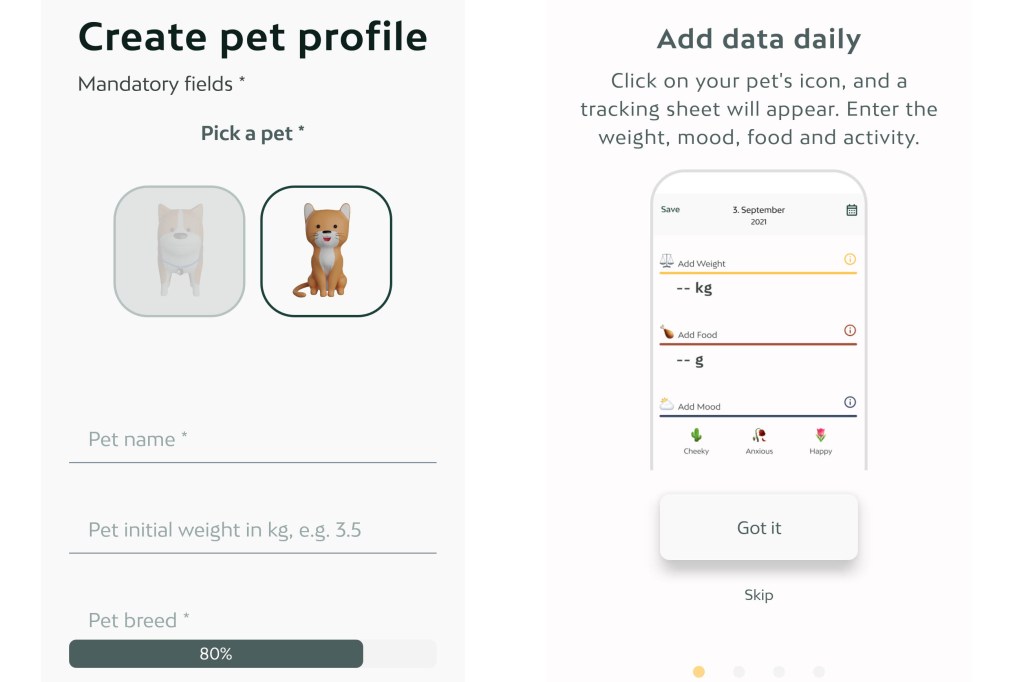1024x682 pixels.
Task: Choose the Happy tulip mood
Action: (x=821, y=441)
